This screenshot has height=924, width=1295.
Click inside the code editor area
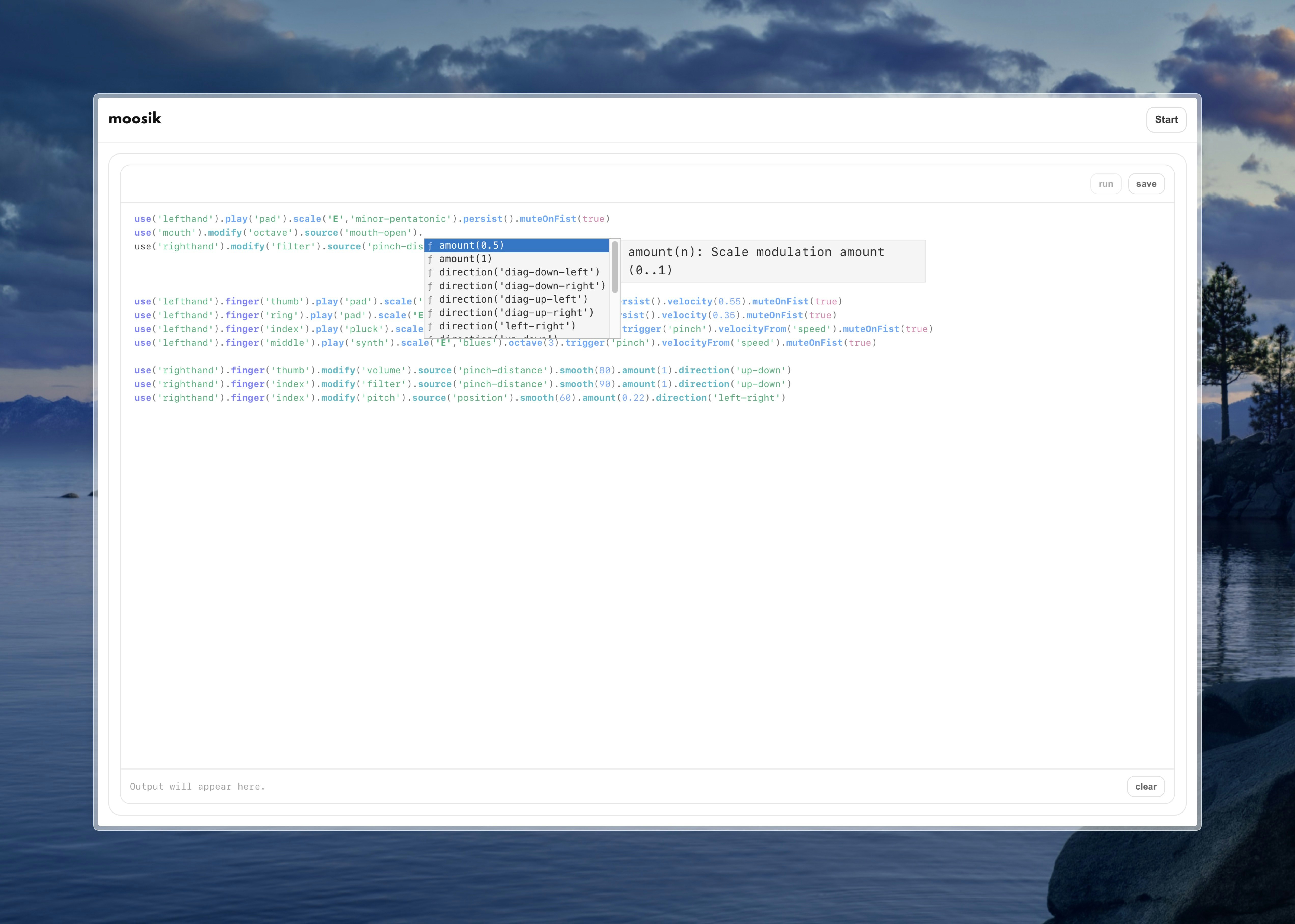(x=626, y=540)
